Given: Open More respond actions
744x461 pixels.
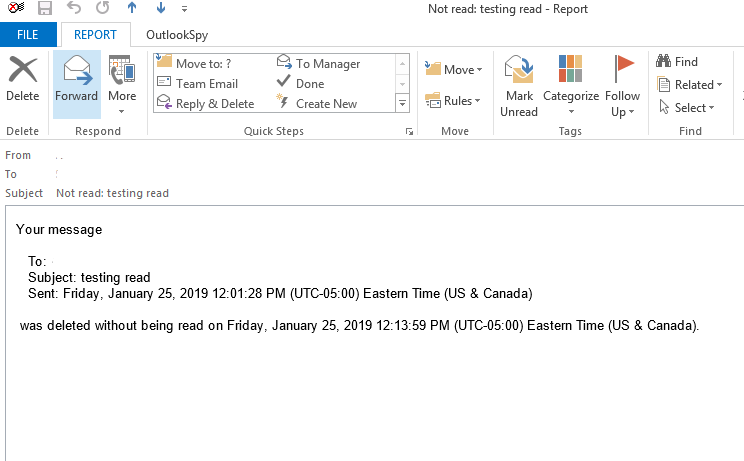Looking at the screenshot, I should pos(122,84).
